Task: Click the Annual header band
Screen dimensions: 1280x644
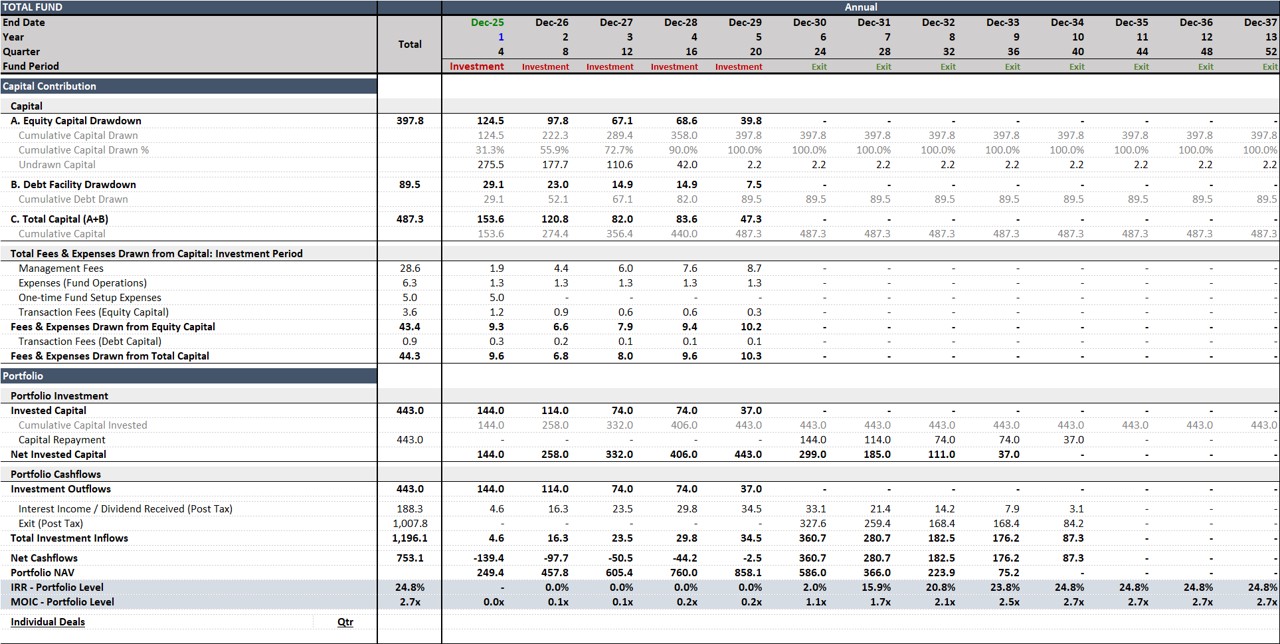Action: (x=861, y=7)
